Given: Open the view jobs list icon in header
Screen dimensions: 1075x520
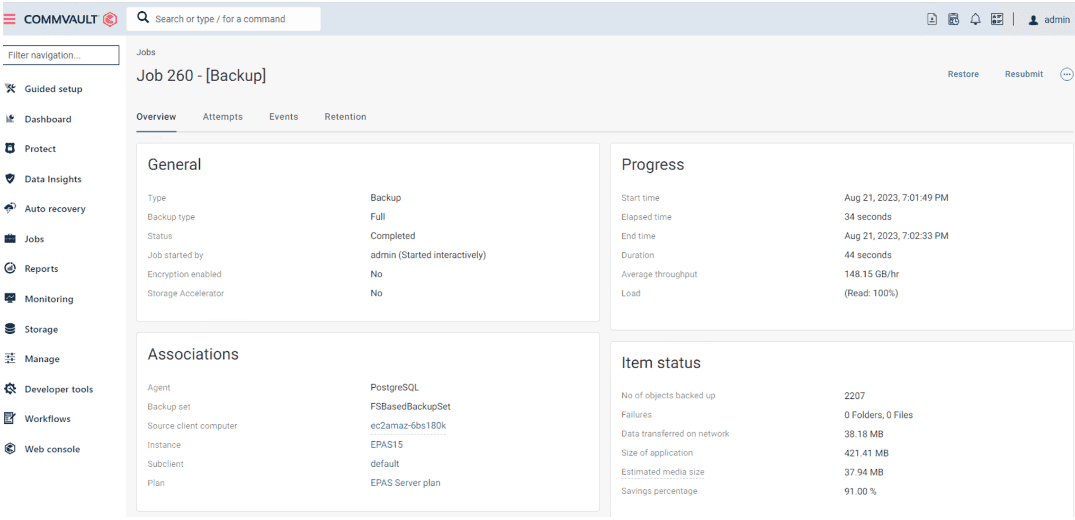Looking at the screenshot, I should 997,20.
